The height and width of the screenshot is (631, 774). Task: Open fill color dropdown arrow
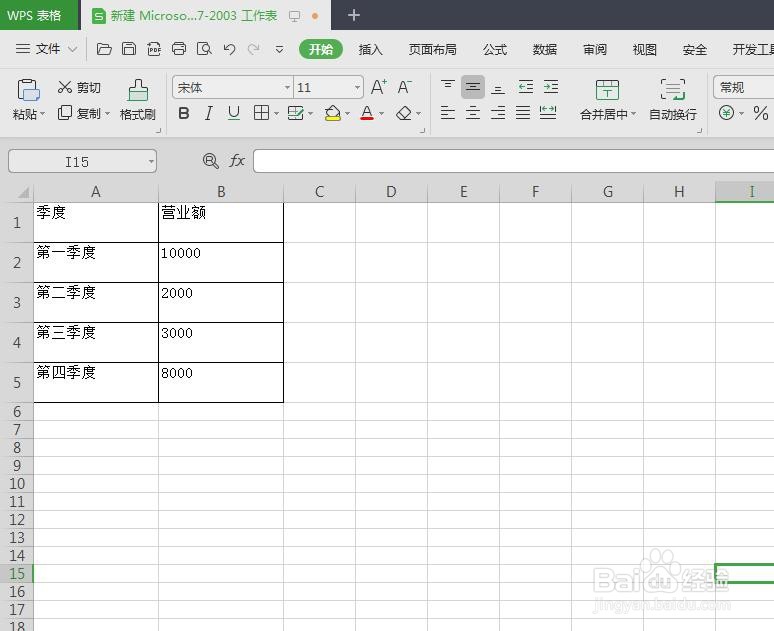pos(348,114)
